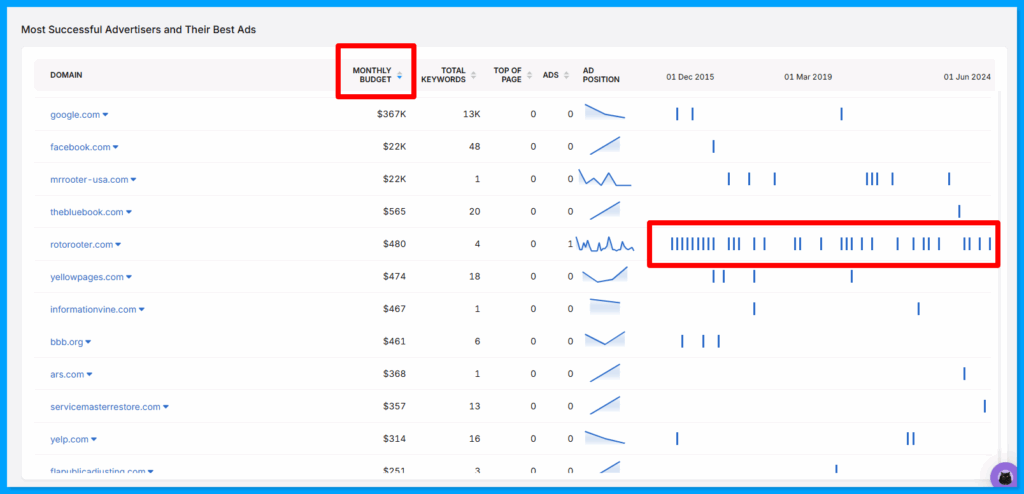Click the mrrooter-usa.com ad position sparkline
This screenshot has width=1024, height=494.
pyautogui.click(x=605, y=178)
